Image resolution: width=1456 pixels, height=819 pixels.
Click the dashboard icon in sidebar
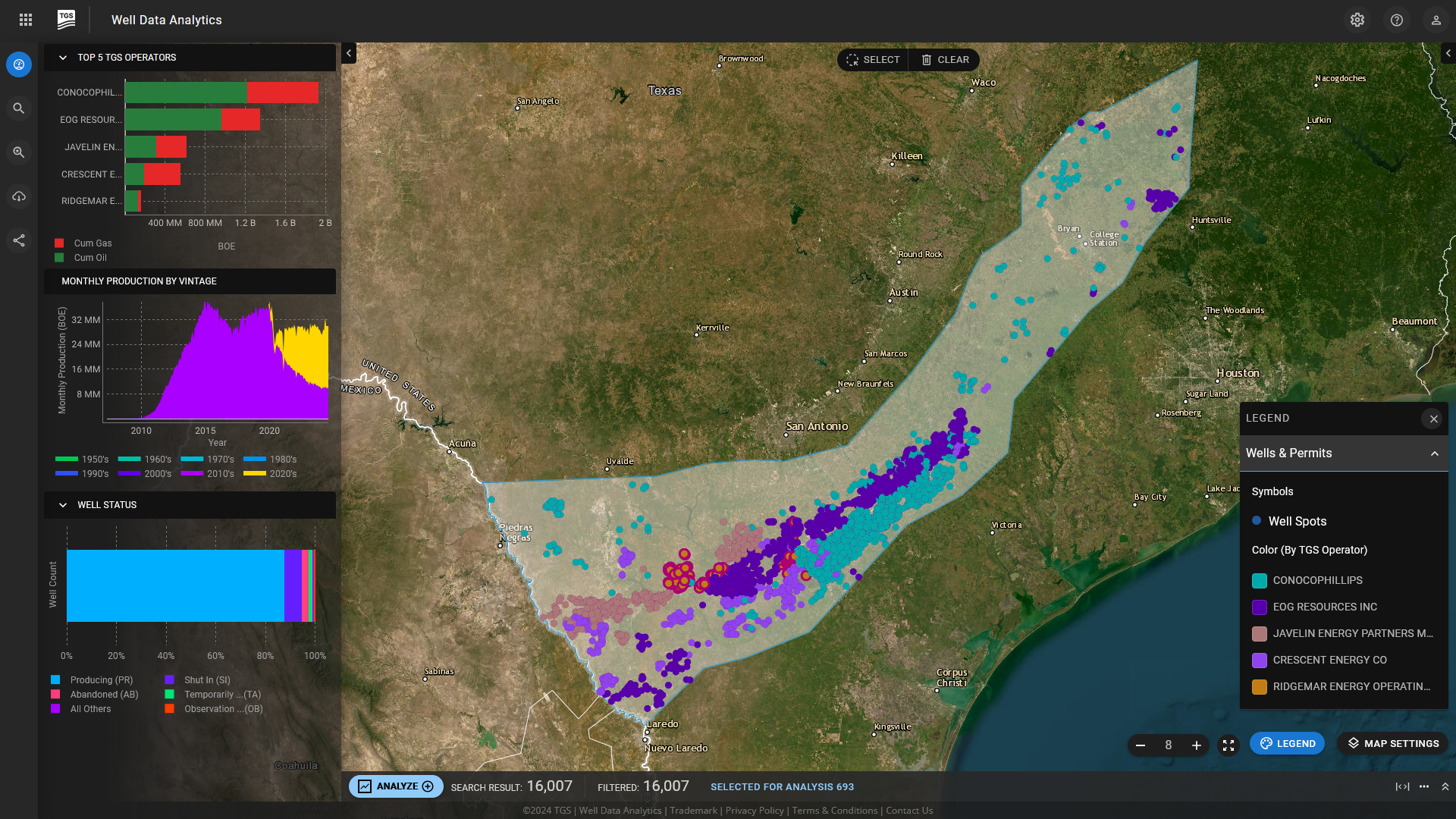19,64
